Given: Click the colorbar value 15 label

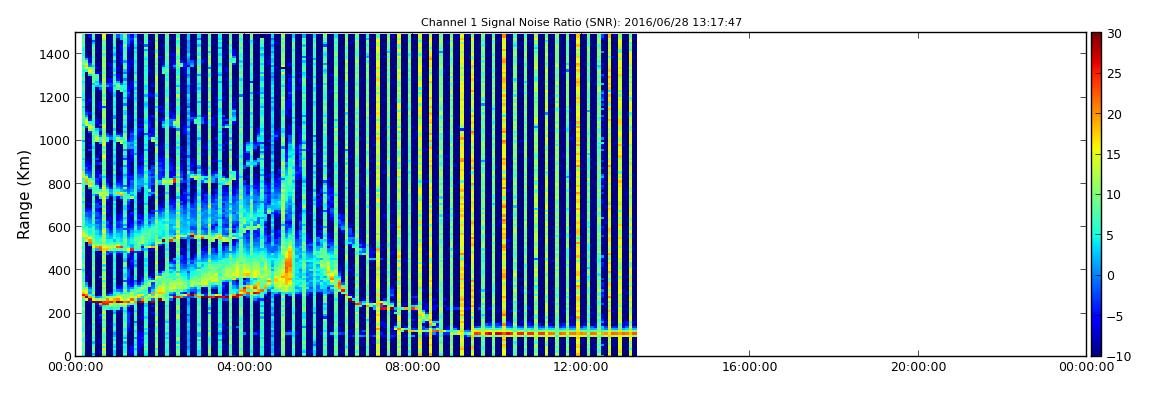Looking at the screenshot, I should [1113, 155].
